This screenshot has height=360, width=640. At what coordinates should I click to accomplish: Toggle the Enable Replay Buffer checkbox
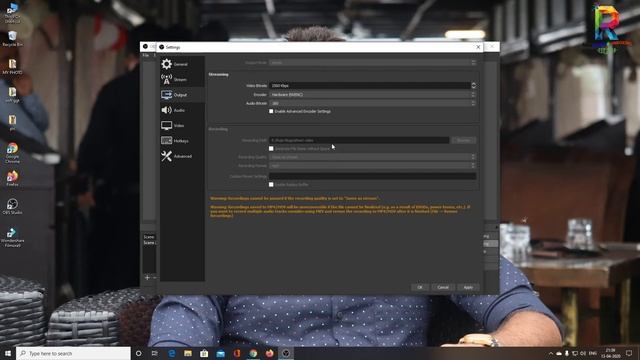click(x=271, y=184)
